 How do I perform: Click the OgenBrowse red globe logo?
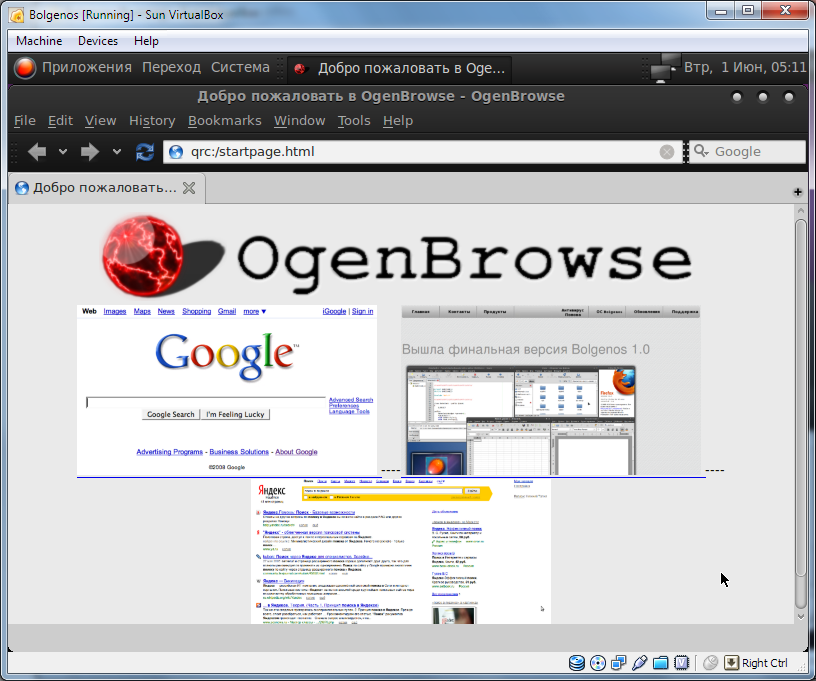click(143, 256)
